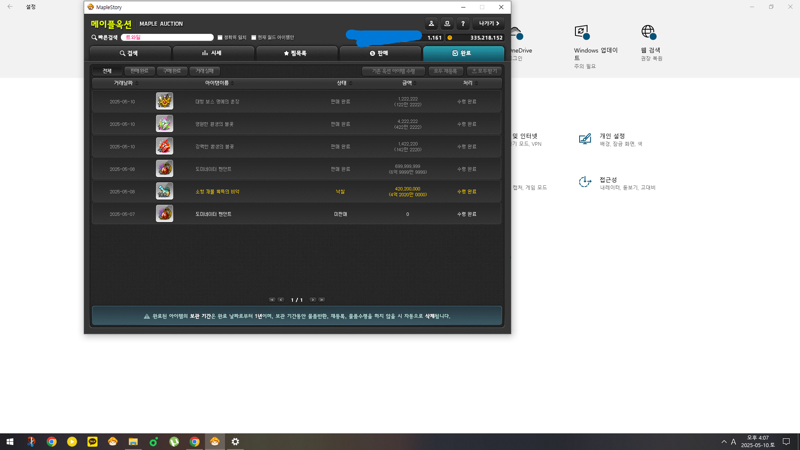
Task: Click the quick search input field
Action: click(167, 37)
